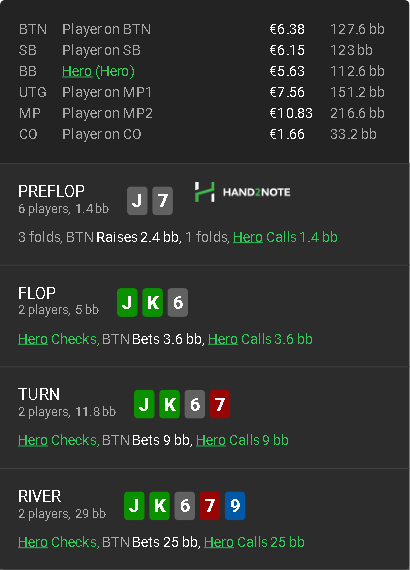The width and height of the screenshot is (410, 570).
Task: Open the Hero (Hero) player link
Action: coord(98,71)
